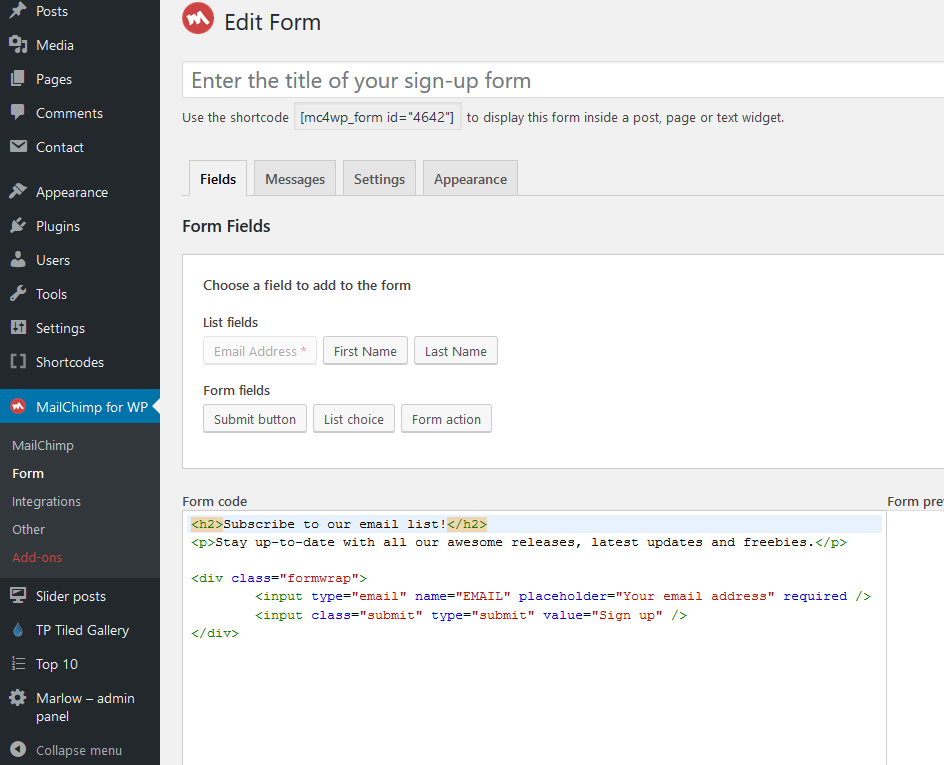
Task: Click the List choice button
Action: click(x=354, y=419)
